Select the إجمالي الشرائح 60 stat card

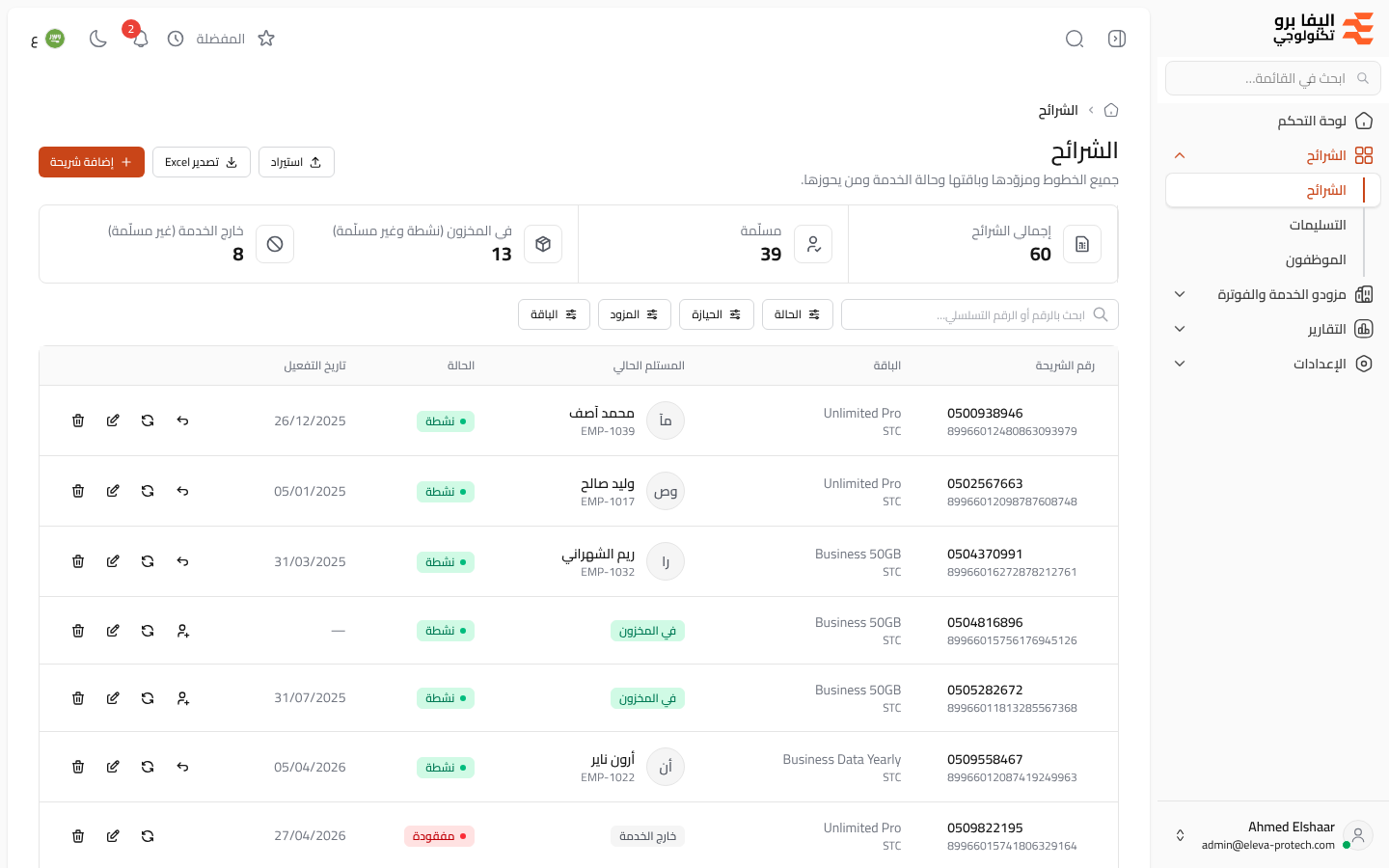(983, 244)
